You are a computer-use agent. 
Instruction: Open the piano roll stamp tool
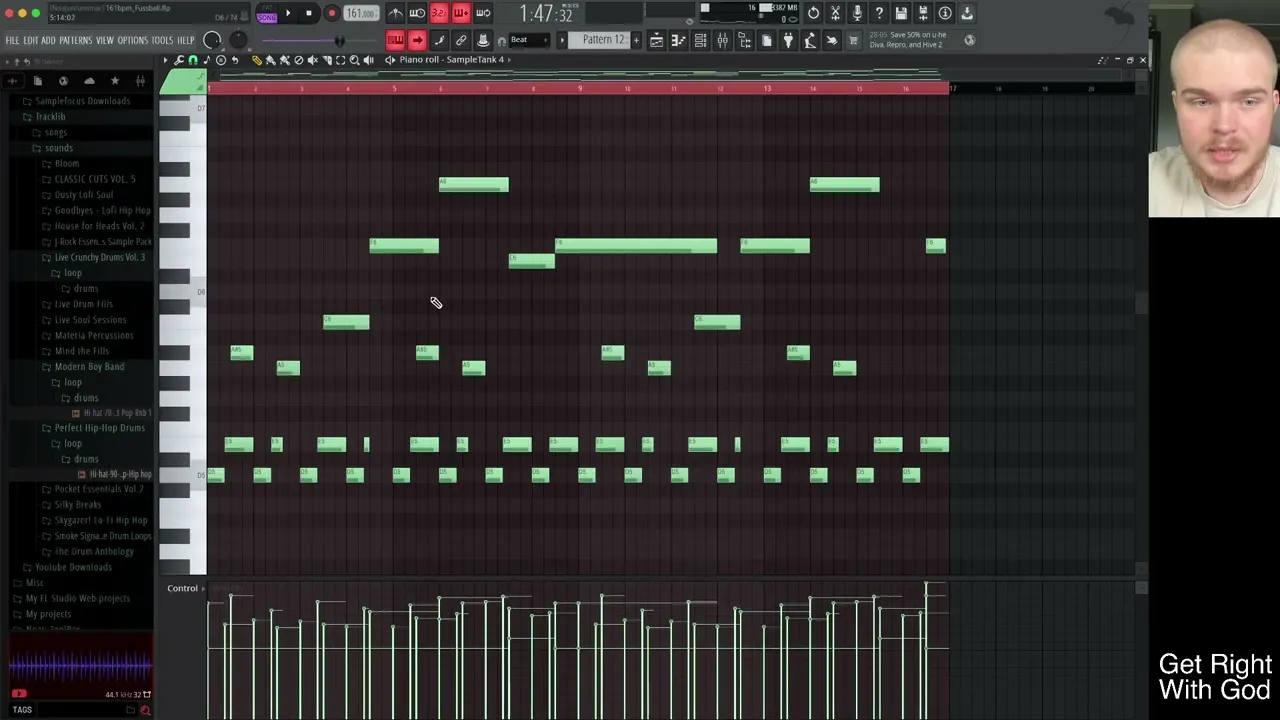pyautogui.click(x=207, y=60)
